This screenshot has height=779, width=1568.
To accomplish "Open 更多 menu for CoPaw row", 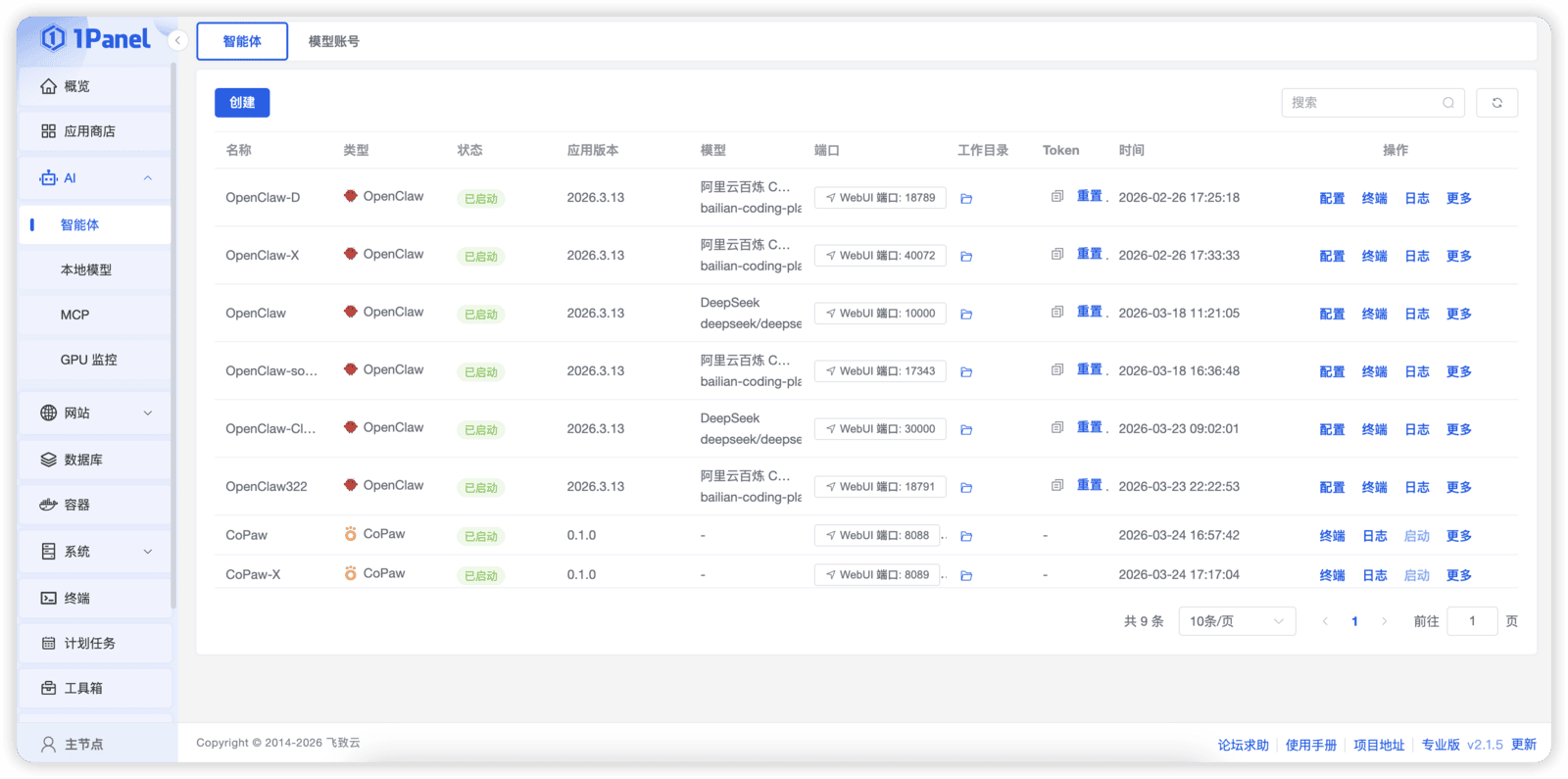I will pyautogui.click(x=1459, y=536).
